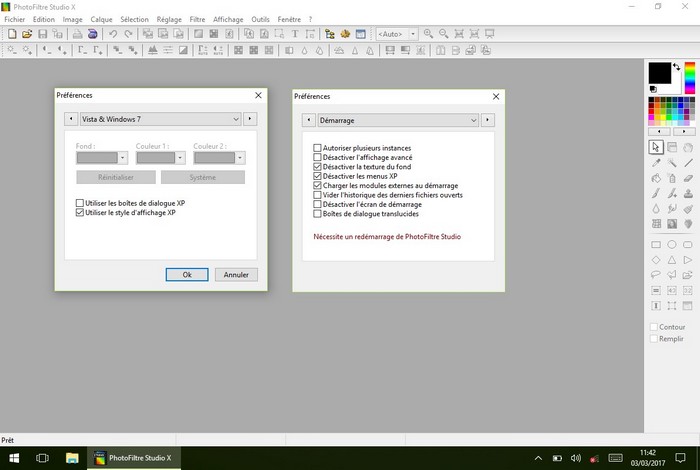
Task: Uncheck Utiliser le style d'affichage XP
Action: point(79,212)
